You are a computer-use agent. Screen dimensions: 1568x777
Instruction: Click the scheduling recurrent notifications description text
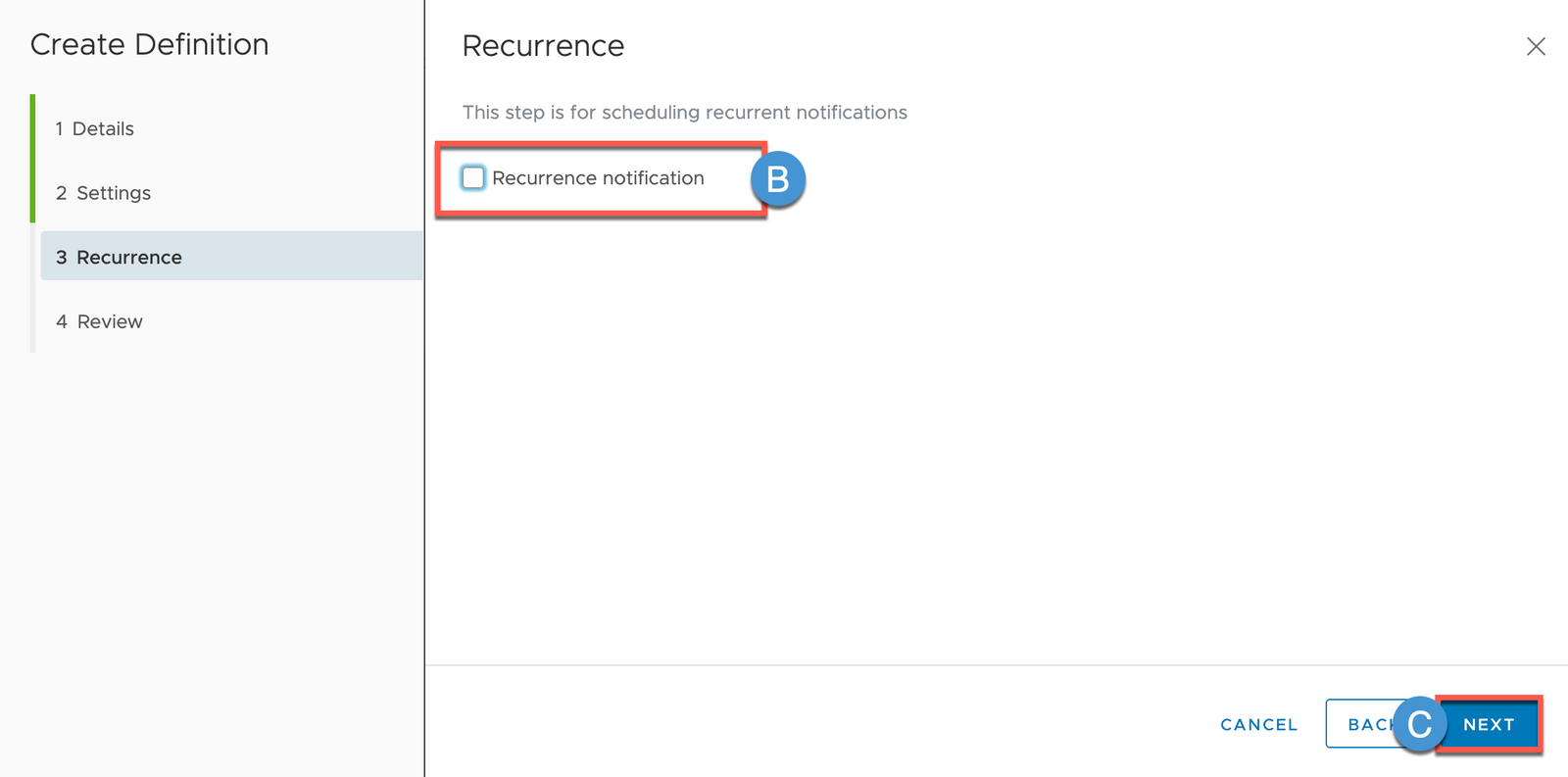(684, 113)
